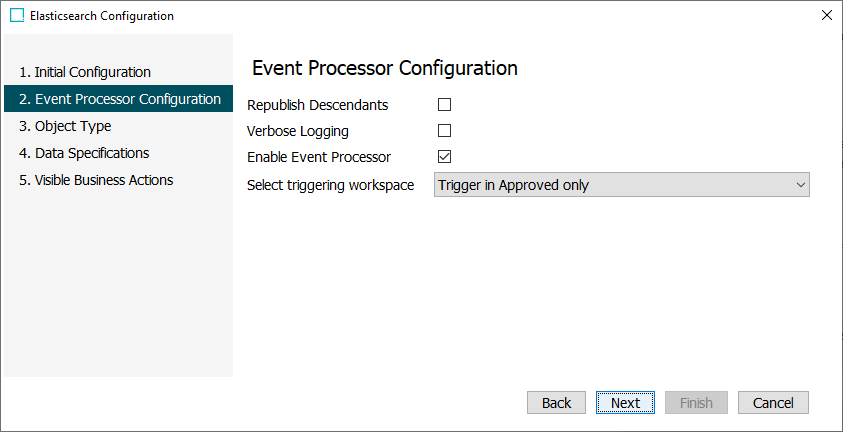The width and height of the screenshot is (843, 432).
Task: Proceed with the Next button
Action: tap(625, 402)
